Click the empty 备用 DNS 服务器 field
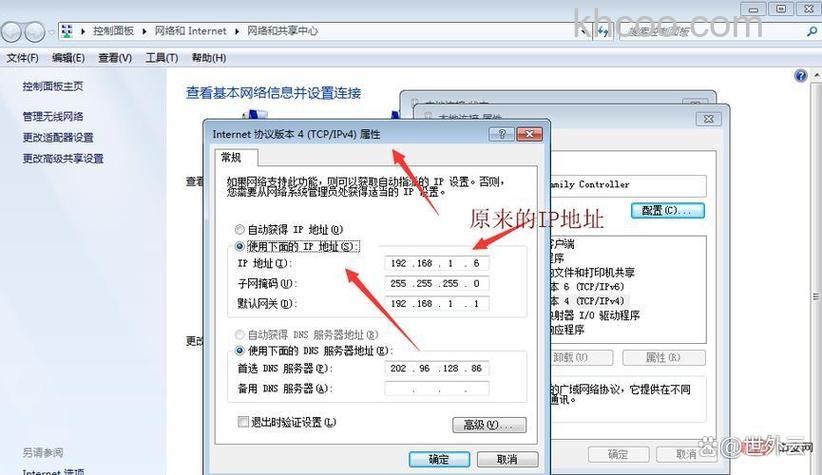The image size is (822, 475). (437, 388)
